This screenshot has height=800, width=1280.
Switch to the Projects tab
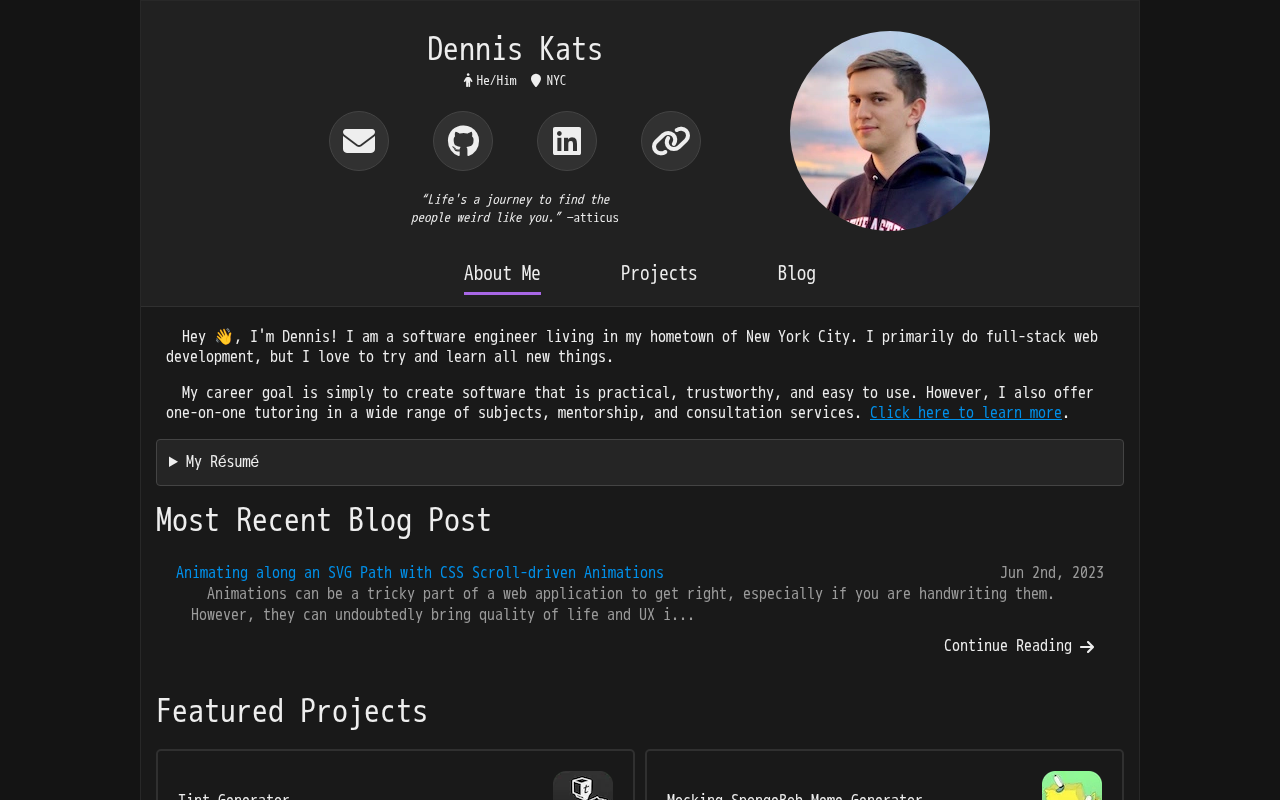(659, 274)
